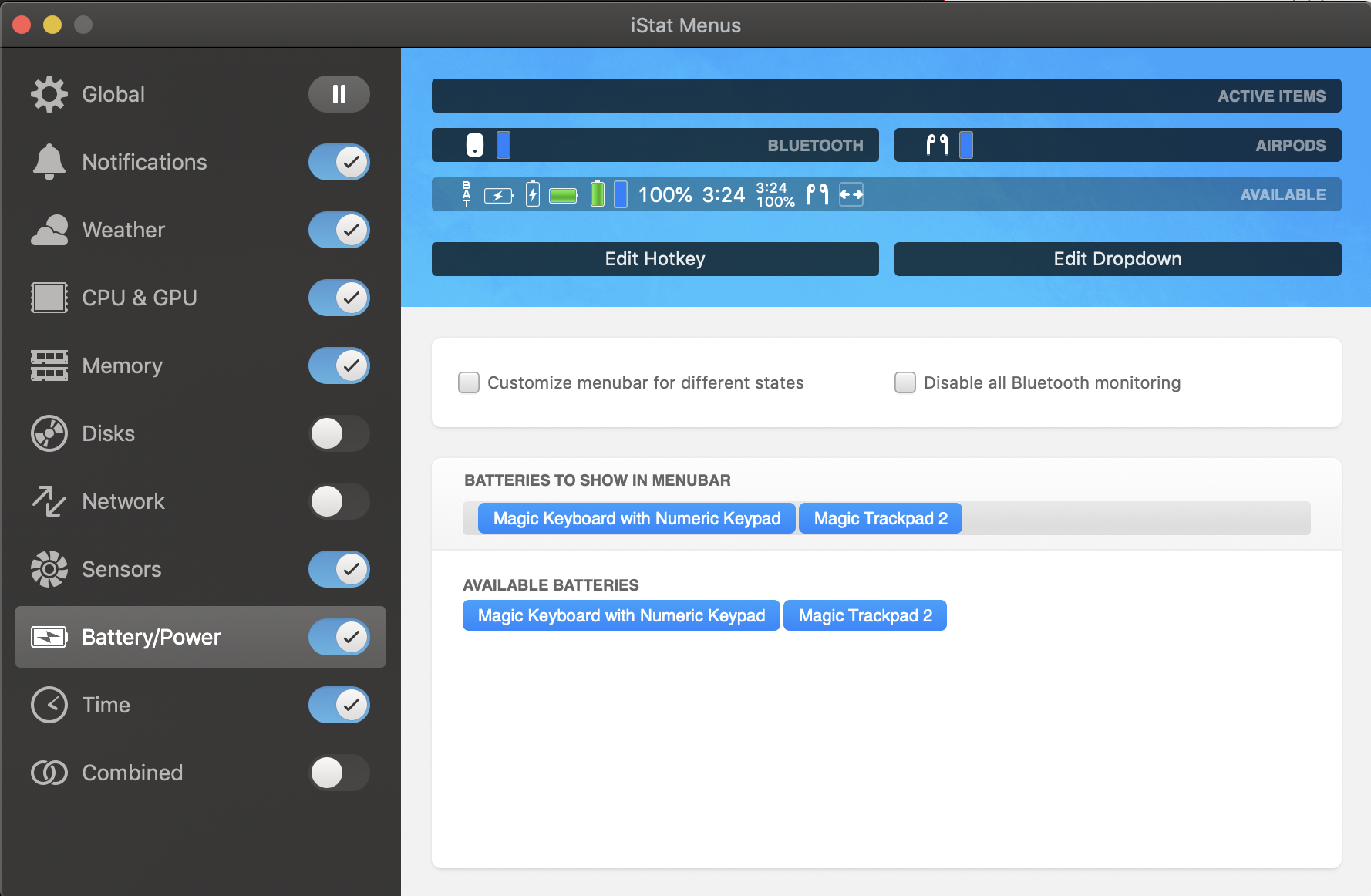Select blue bar item in AirPods row
The height and width of the screenshot is (896, 1371).
click(x=966, y=145)
